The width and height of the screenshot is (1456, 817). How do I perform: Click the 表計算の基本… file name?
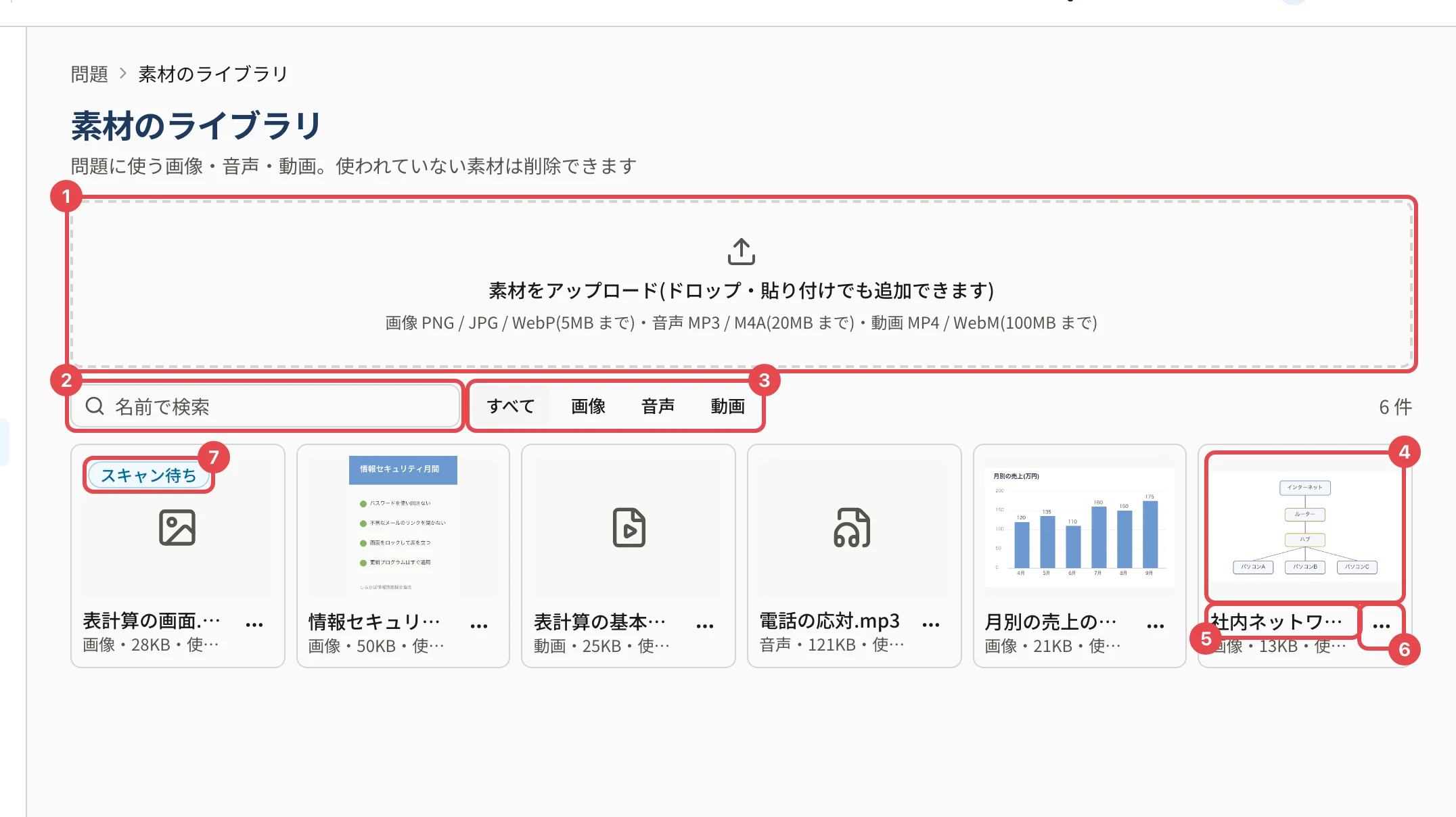pos(600,622)
